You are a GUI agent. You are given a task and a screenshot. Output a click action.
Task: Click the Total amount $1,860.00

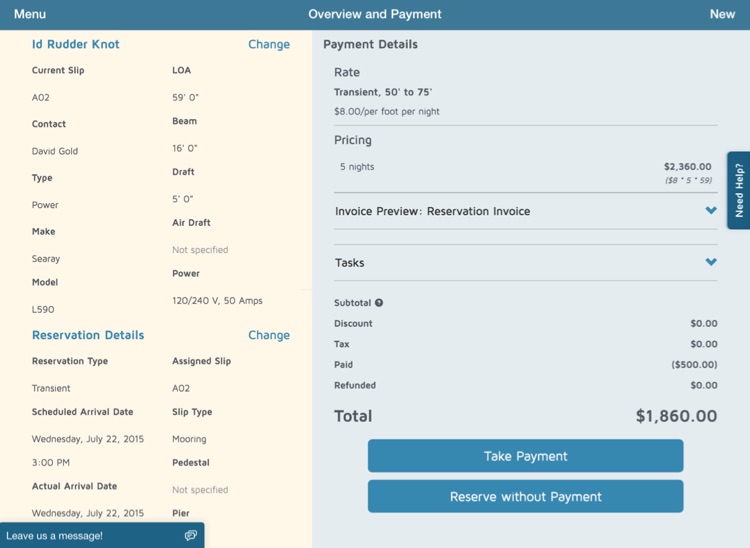click(x=676, y=416)
